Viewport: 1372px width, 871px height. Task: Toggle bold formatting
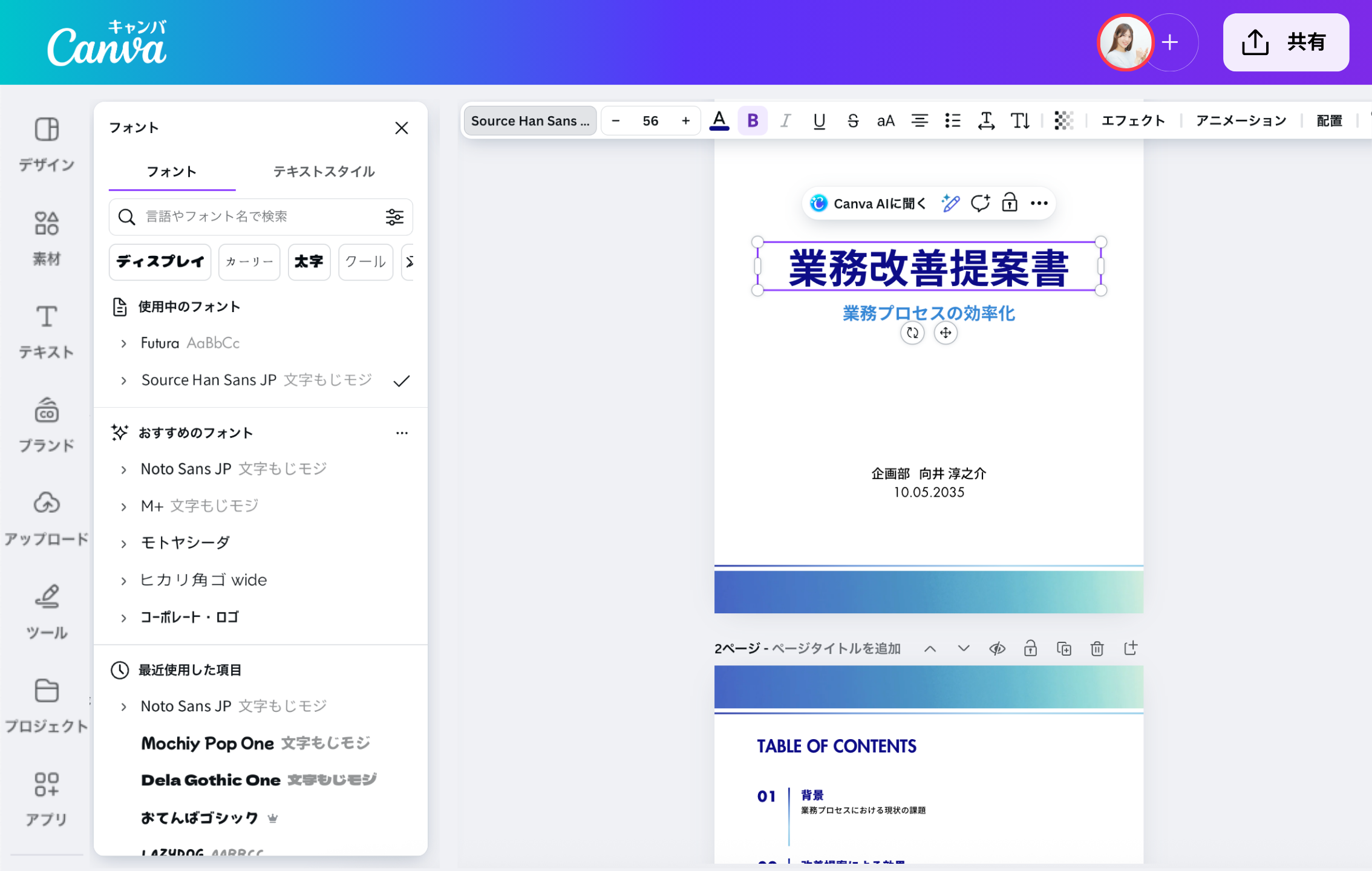(x=753, y=121)
